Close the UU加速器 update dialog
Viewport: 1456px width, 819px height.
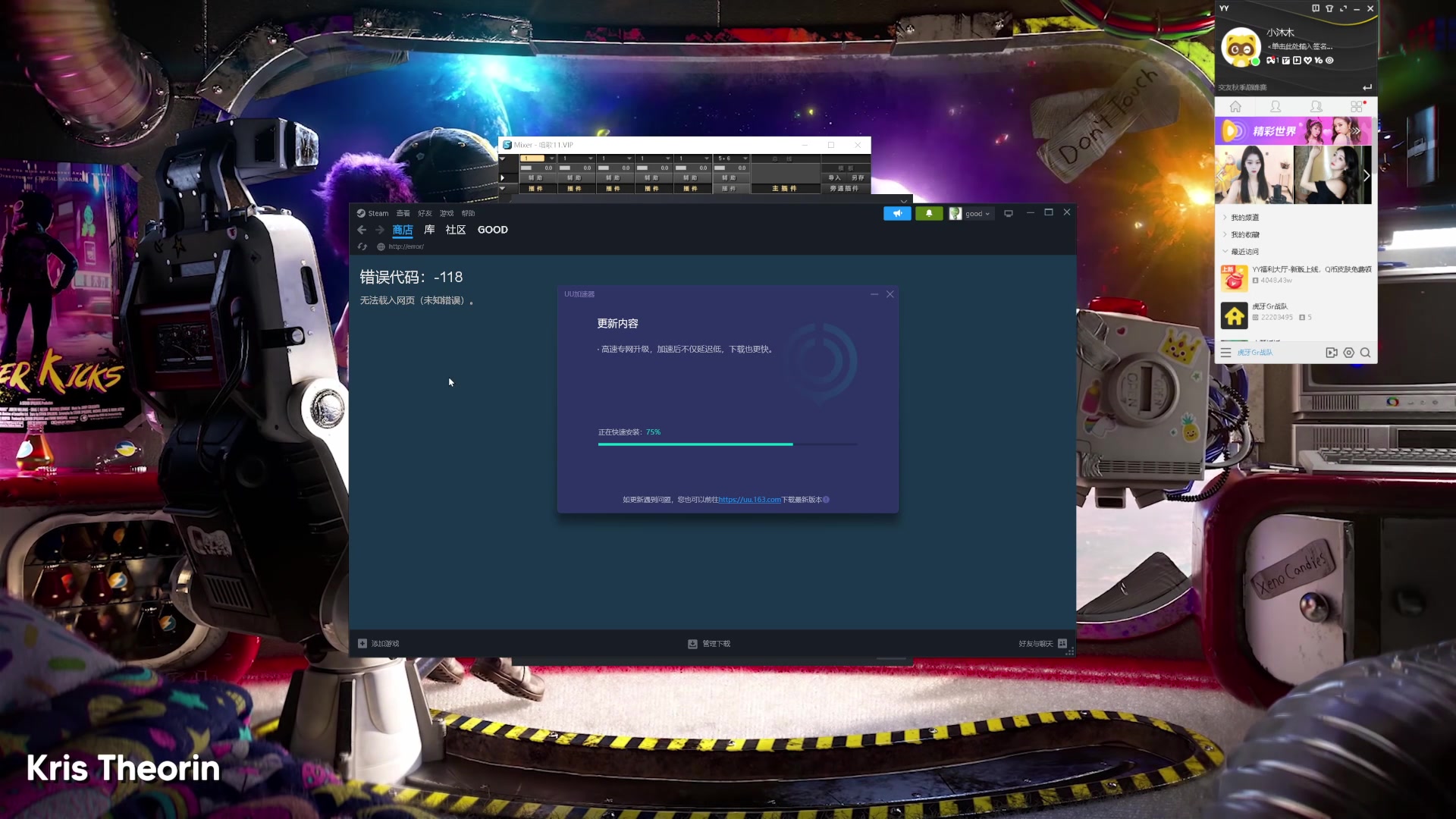(890, 294)
